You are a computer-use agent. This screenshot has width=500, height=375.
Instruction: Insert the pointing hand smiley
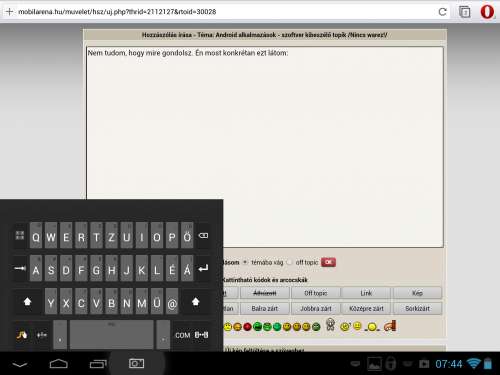point(390,326)
